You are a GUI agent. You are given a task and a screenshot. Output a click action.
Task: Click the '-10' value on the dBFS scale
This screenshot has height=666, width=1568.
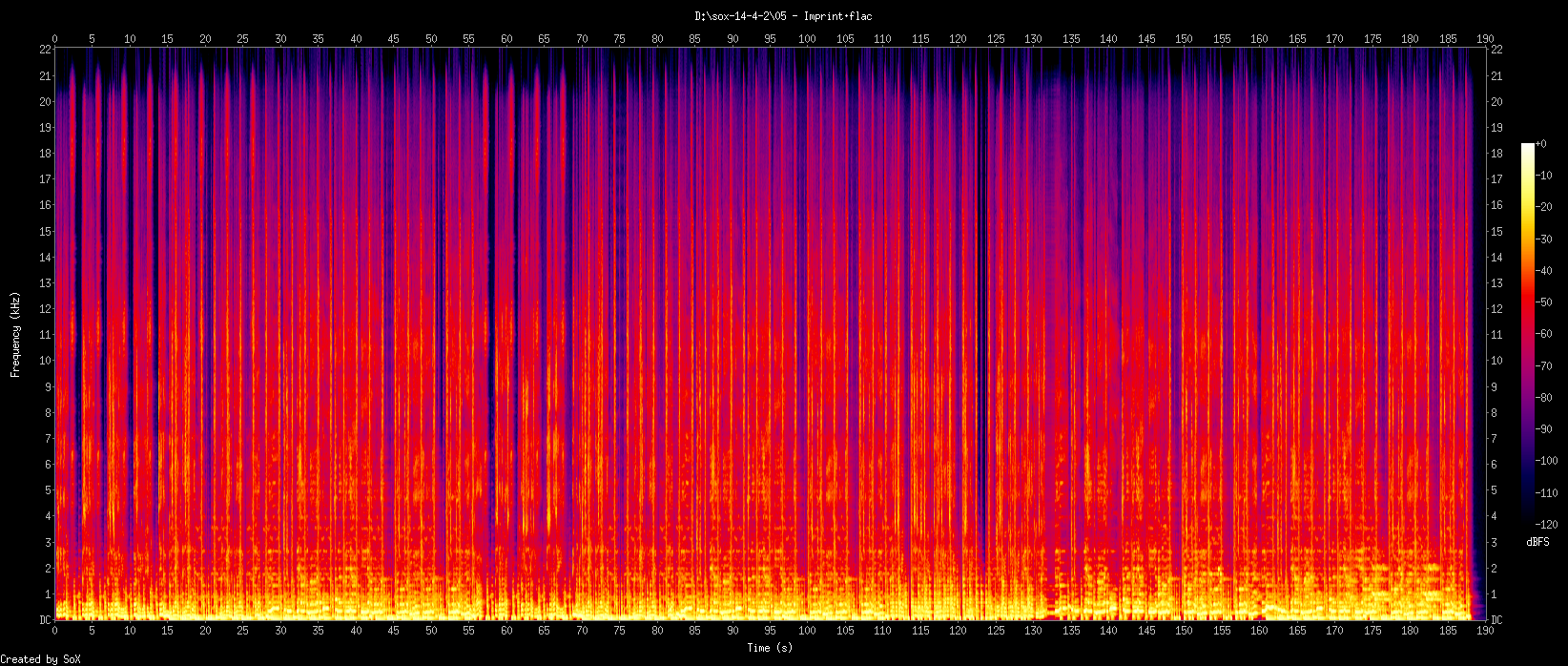(1543, 175)
